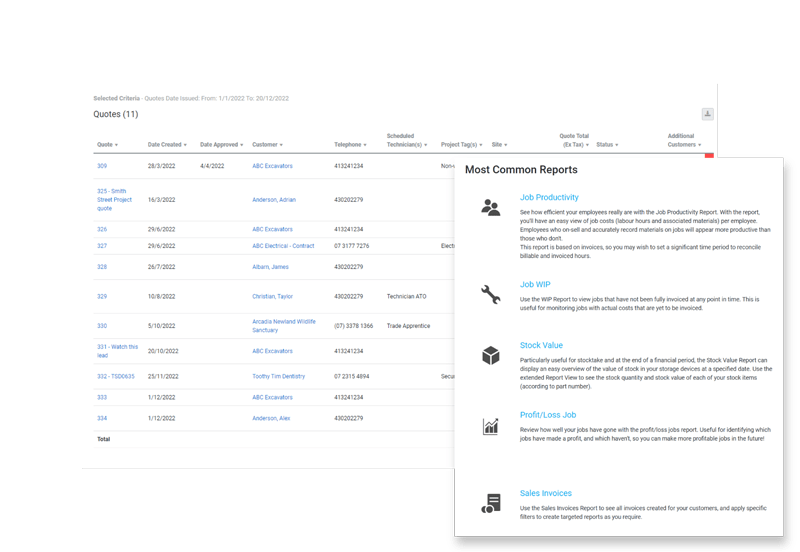Open customer Albarn, James

[270, 267]
